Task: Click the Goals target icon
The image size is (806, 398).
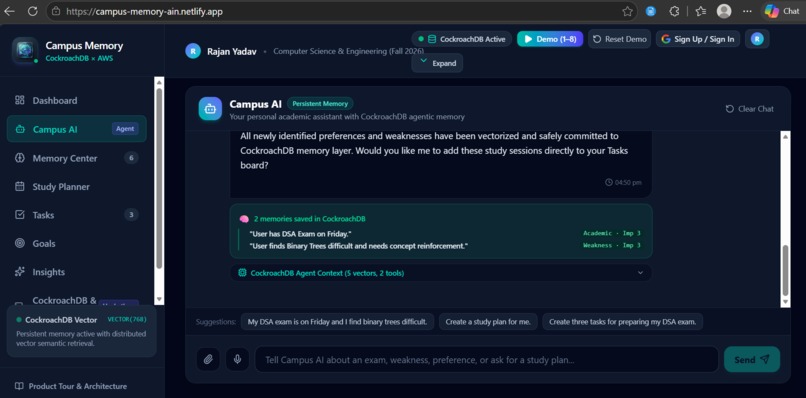Action: tap(20, 243)
